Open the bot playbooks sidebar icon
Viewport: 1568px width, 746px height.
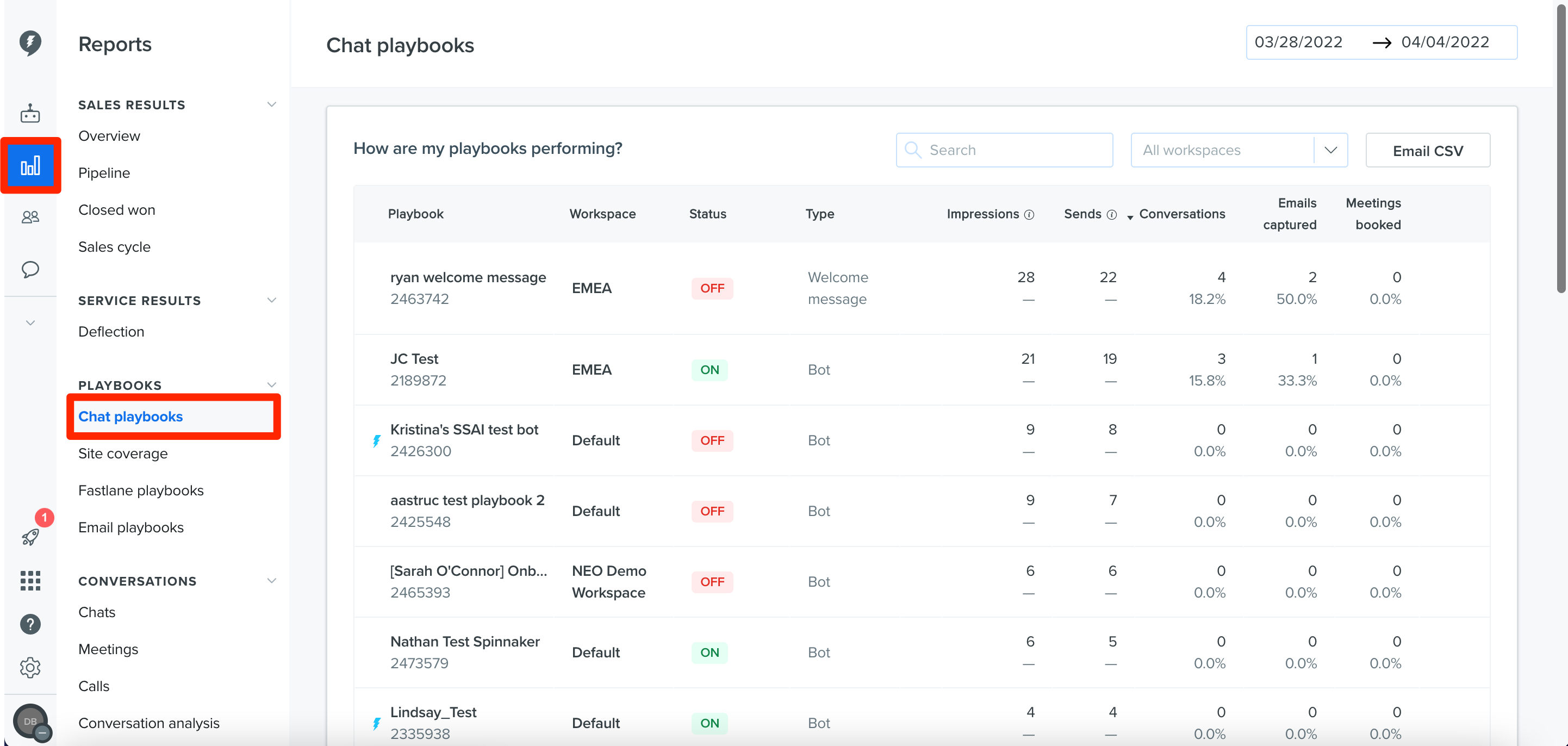pyautogui.click(x=30, y=113)
